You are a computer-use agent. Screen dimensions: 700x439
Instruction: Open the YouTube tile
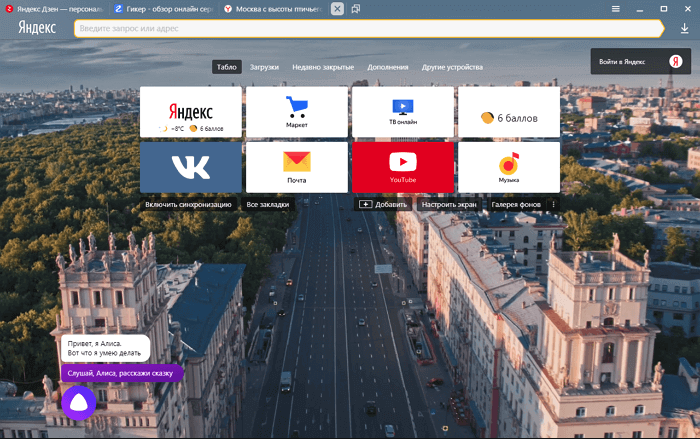click(x=402, y=166)
